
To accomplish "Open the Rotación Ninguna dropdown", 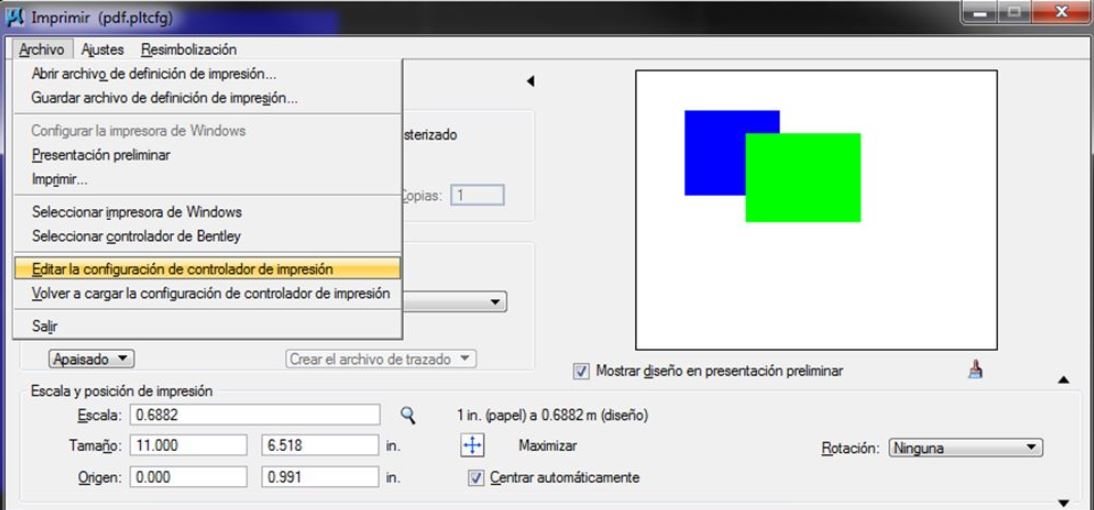I will pyautogui.click(x=966, y=448).
